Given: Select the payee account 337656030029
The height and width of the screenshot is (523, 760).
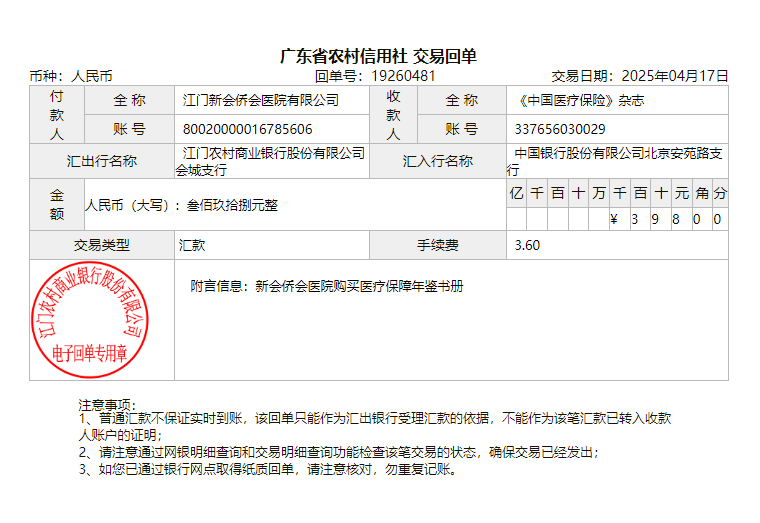Looking at the screenshot, I should (x=560, y=129).
